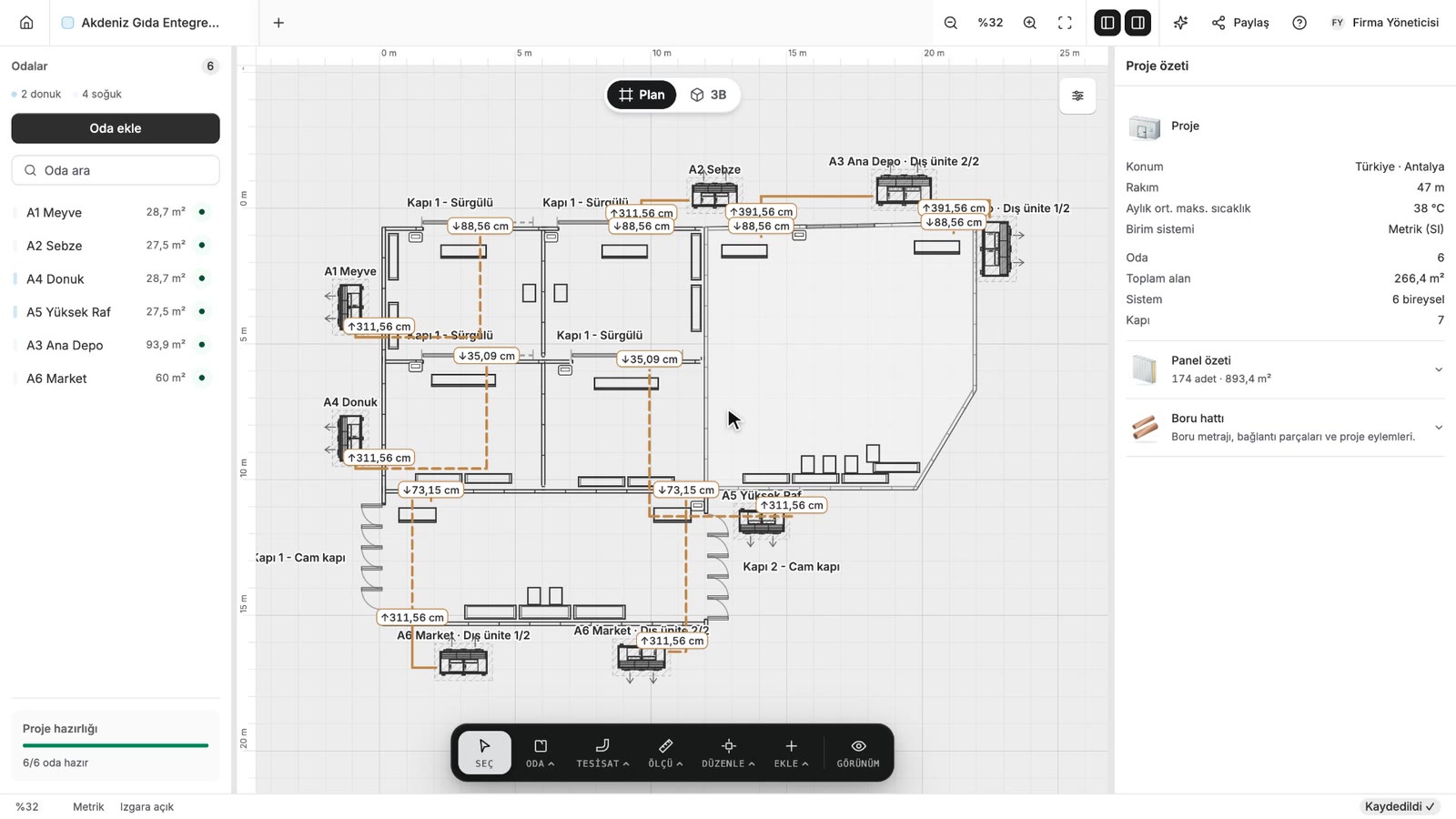Open the help question mark icon
This screenshot has width=1456, height=819.
[1299, 23]
